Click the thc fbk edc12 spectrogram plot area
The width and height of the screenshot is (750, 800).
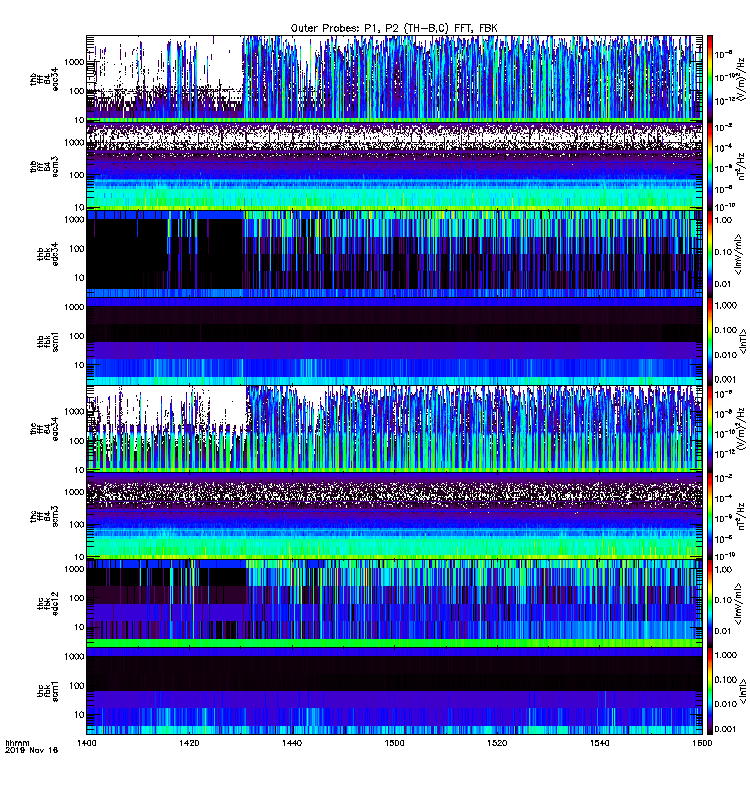pos(394,603)
